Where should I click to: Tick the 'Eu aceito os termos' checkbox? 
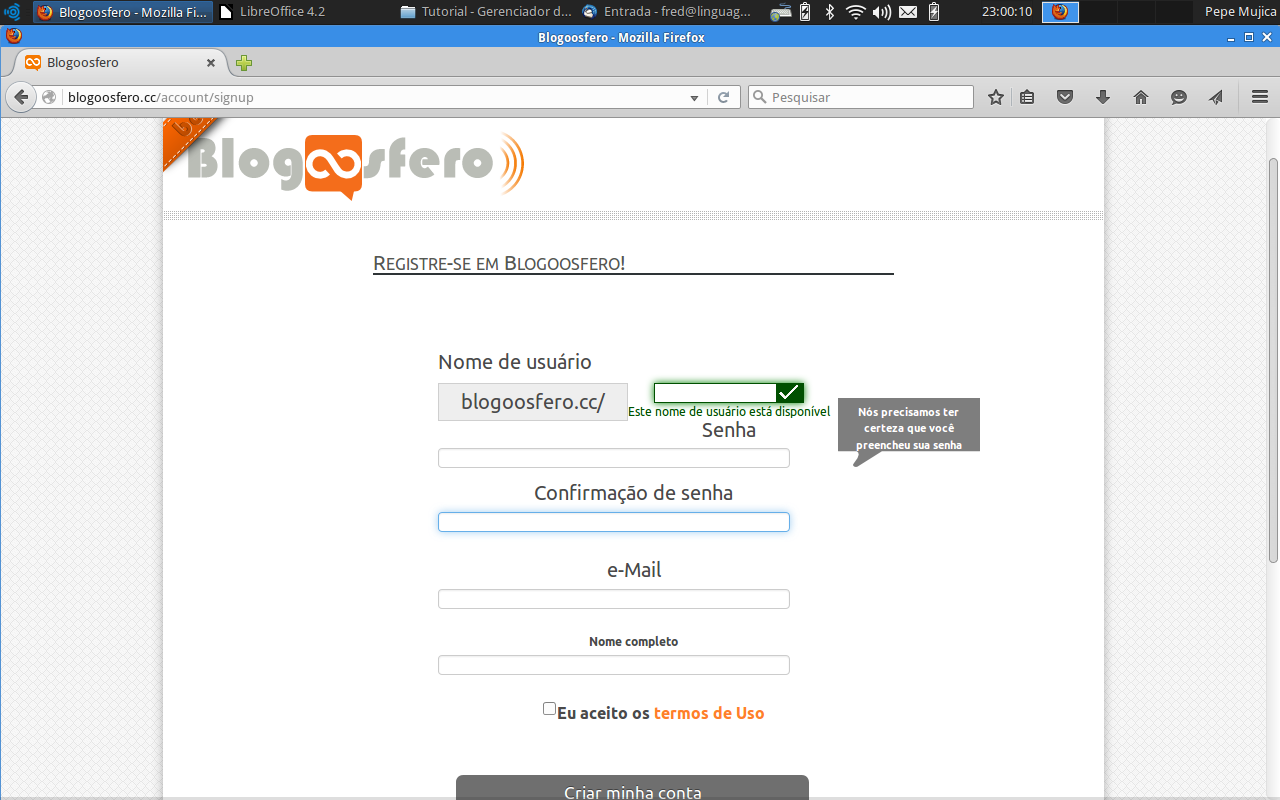[x=549, y=709]
